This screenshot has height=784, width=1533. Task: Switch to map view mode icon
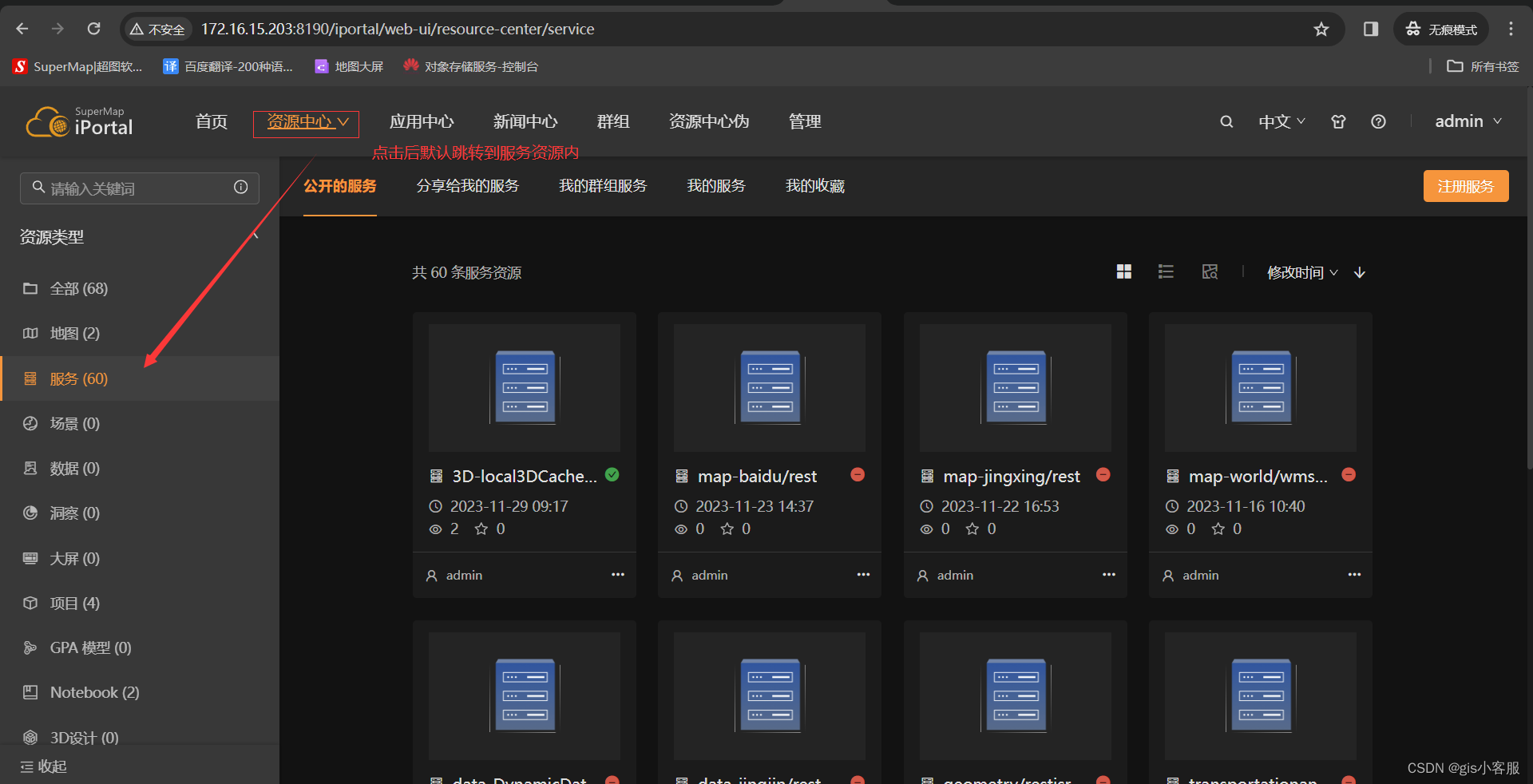(1210, 272)
